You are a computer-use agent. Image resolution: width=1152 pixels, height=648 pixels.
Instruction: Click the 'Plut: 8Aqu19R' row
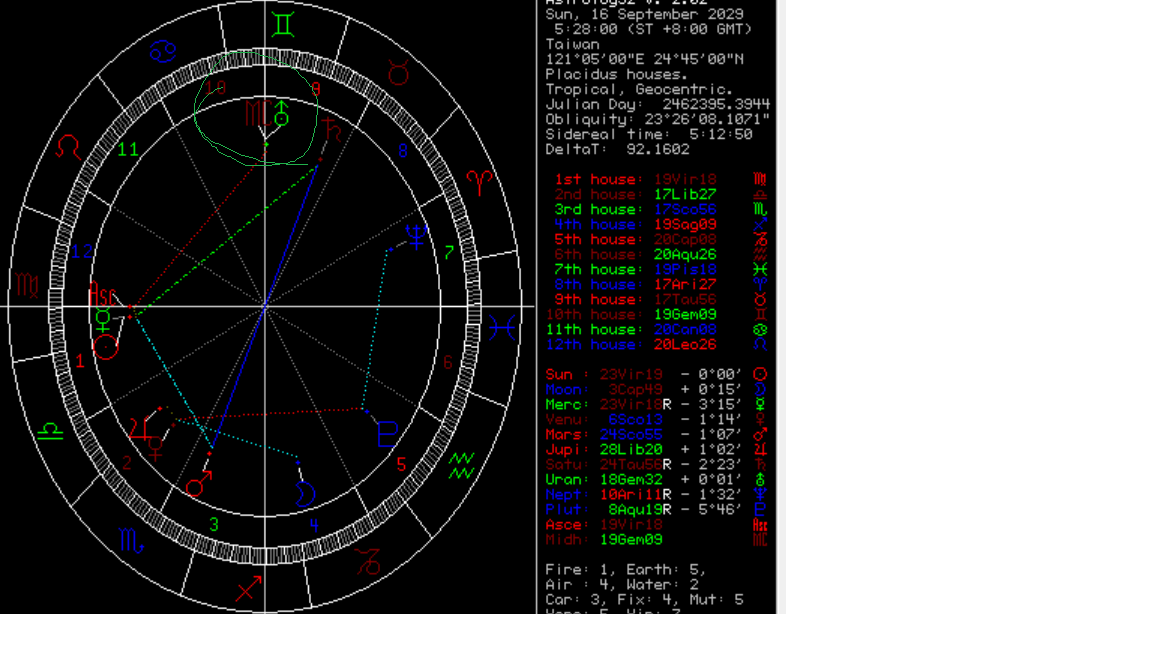point(656,509)
